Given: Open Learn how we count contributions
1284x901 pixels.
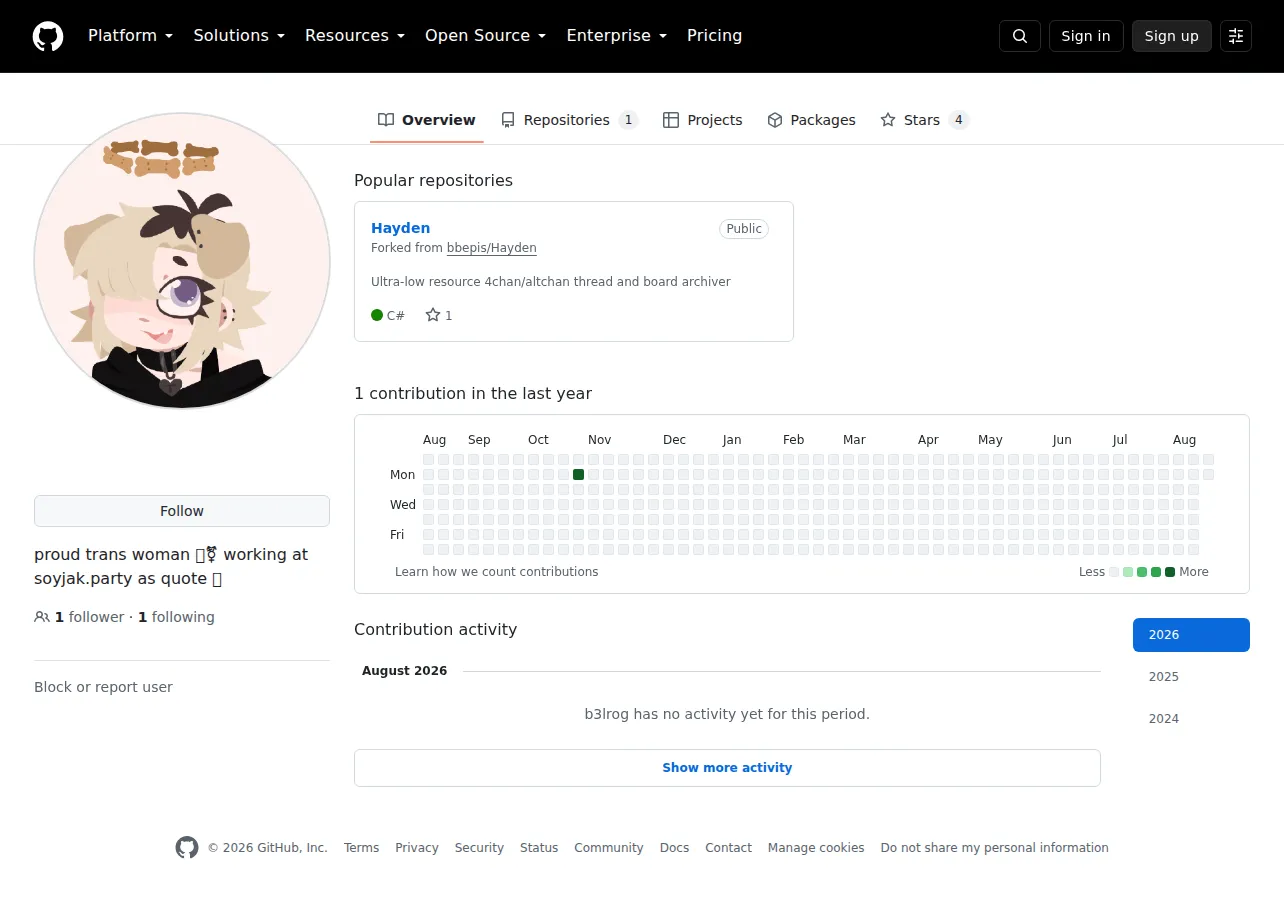Looking at the screenshot, I should pyautogui.click(x=497, y=572).
